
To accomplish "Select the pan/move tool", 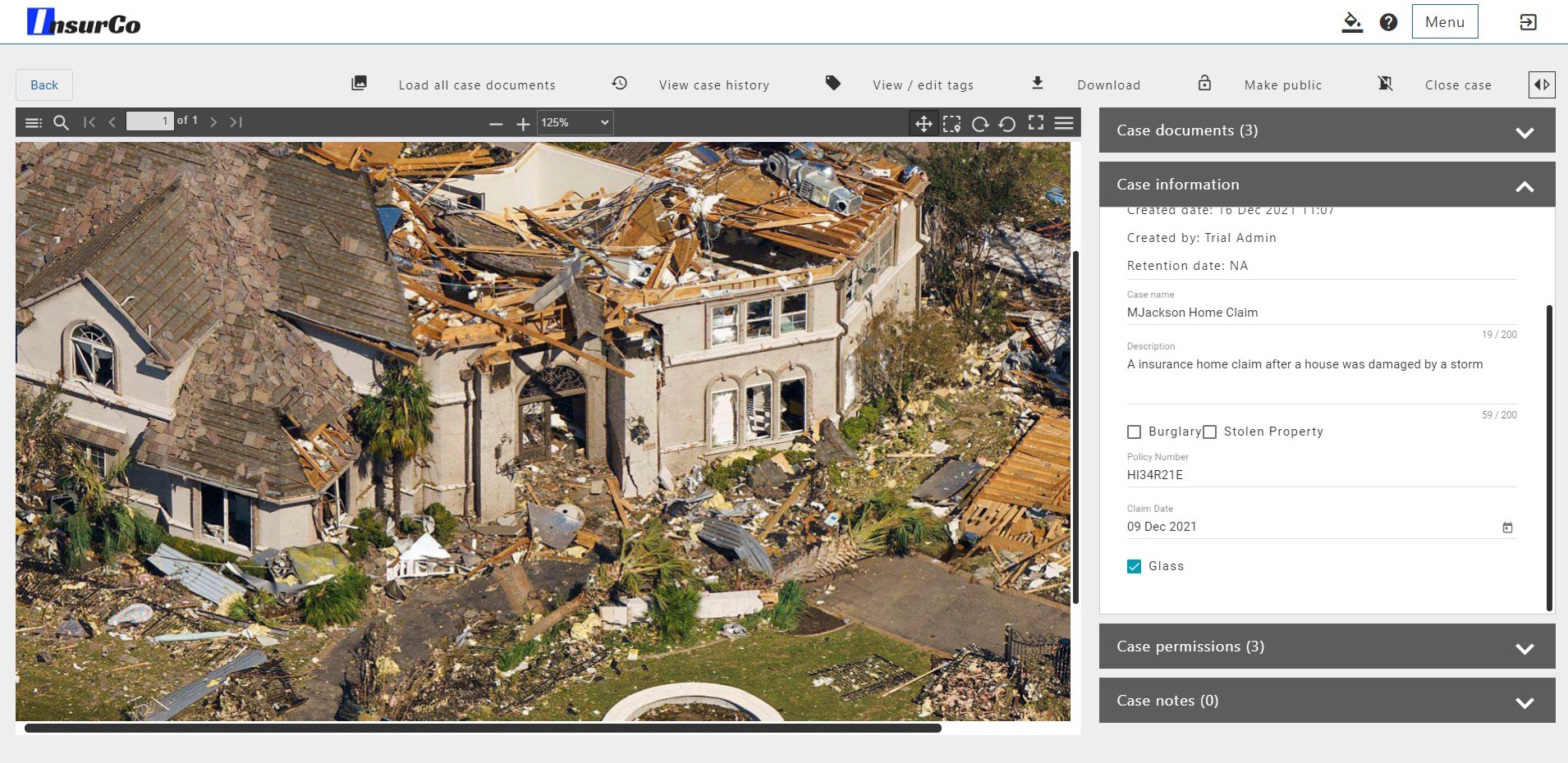I will point(924,124).
